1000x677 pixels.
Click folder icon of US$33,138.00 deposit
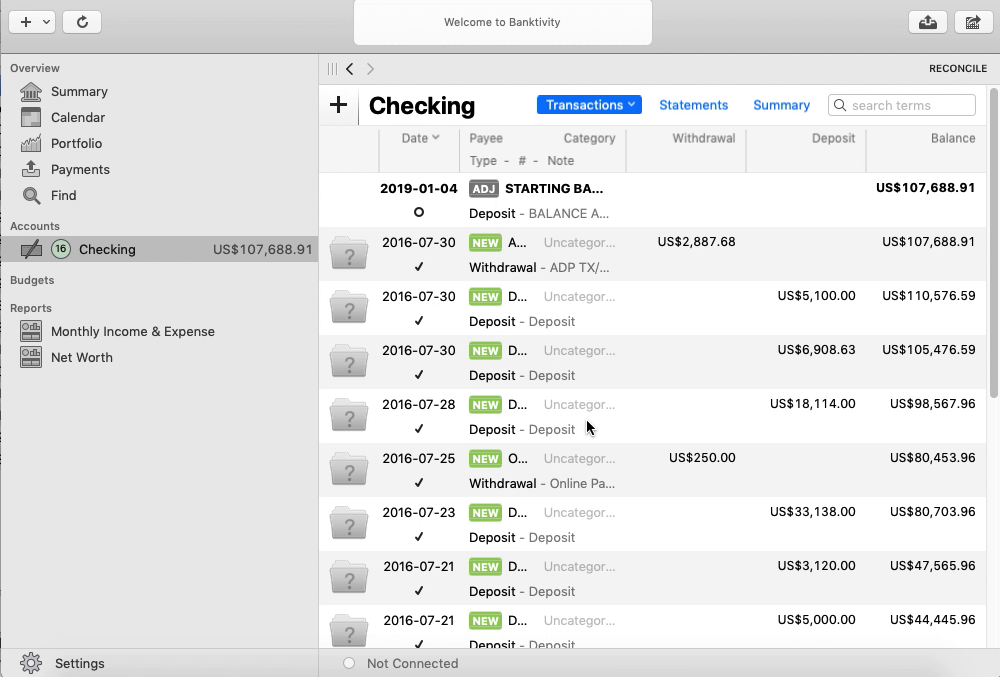(349, 523)
